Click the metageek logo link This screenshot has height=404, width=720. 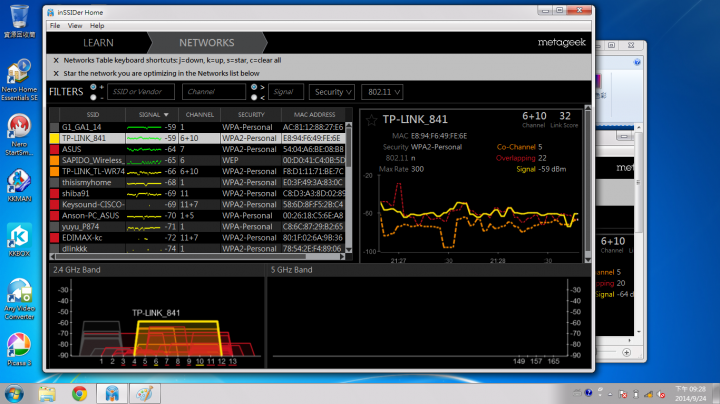tap(562, 43)
